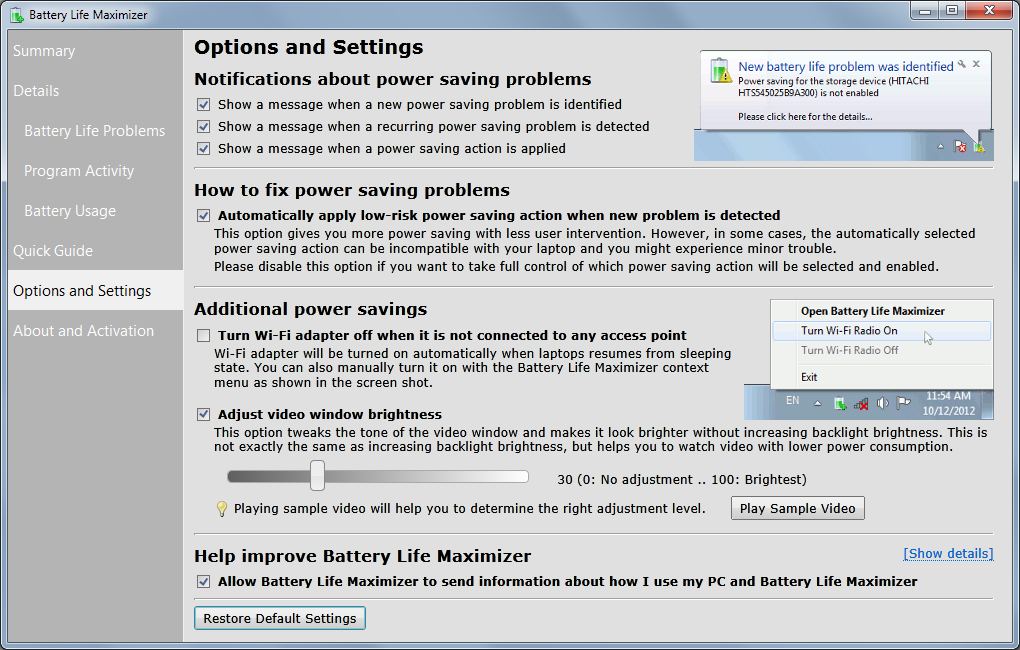Select Options and Settings in sidebar

point(96,290)
